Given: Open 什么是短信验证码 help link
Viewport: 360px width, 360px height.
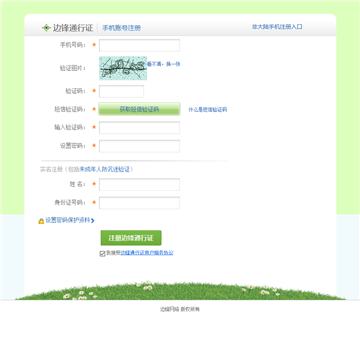Looking at the screenshot, I should tap(208, 109).
